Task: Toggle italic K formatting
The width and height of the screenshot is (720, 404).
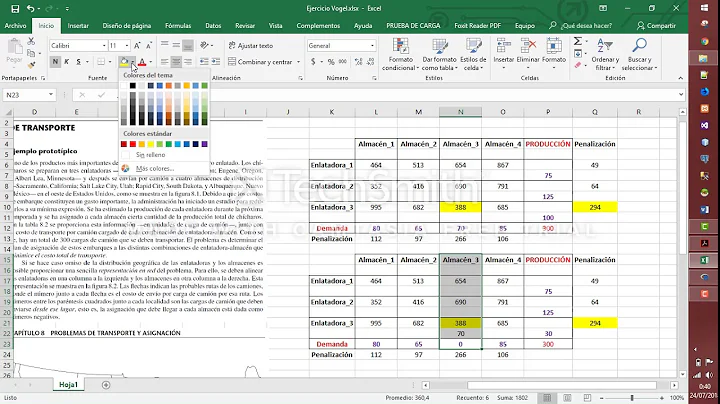Action: coord(67,62)
